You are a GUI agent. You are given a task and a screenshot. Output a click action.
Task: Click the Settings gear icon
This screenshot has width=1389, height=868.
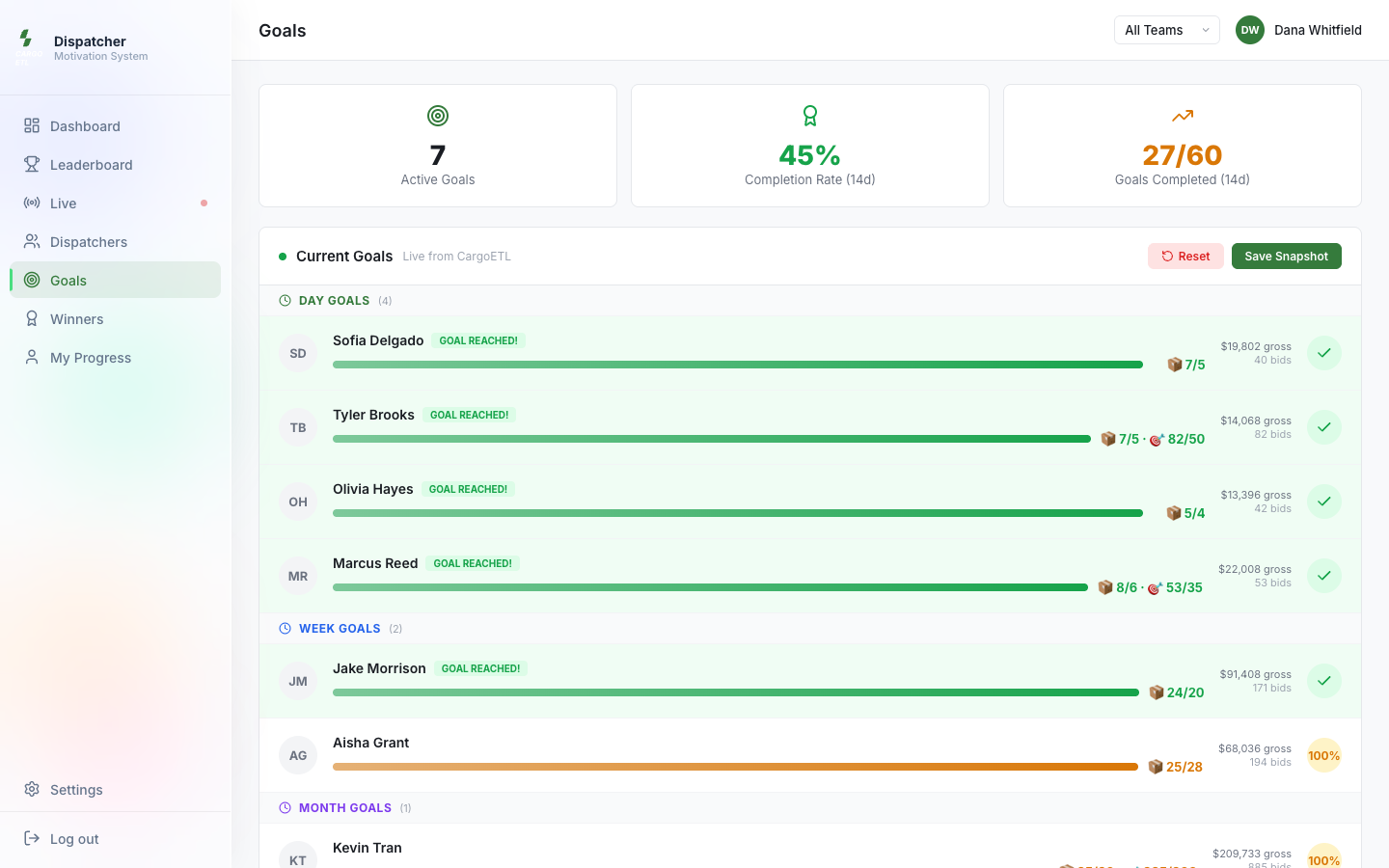32,789
